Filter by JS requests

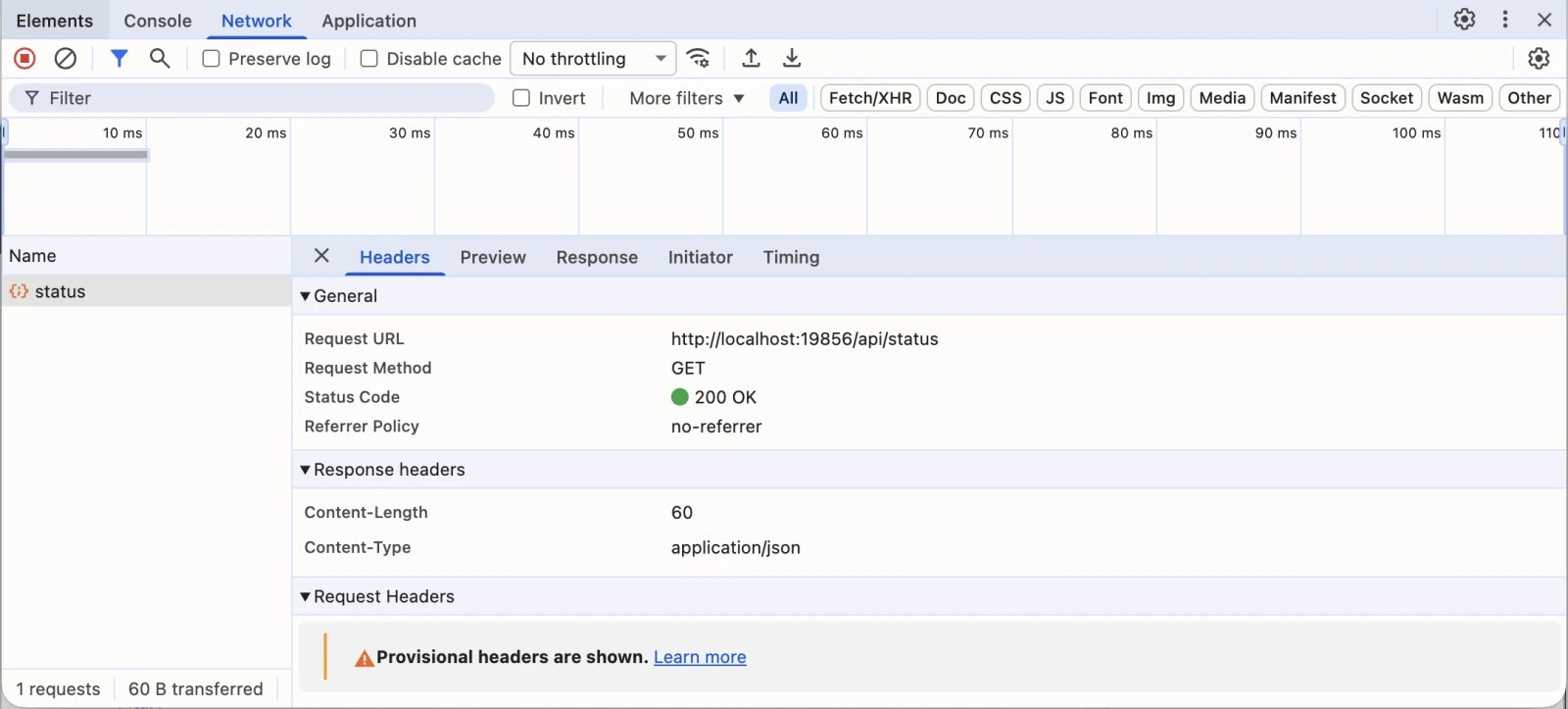point(1055,98)
